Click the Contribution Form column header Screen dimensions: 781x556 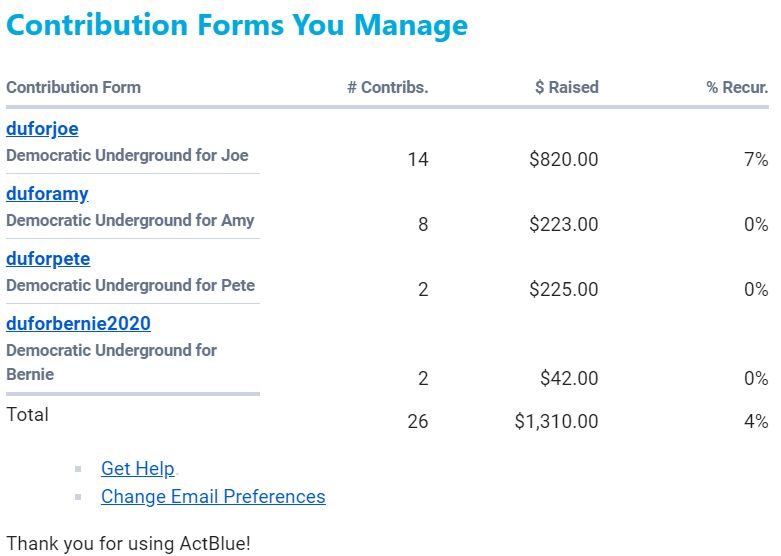(73, 88)
